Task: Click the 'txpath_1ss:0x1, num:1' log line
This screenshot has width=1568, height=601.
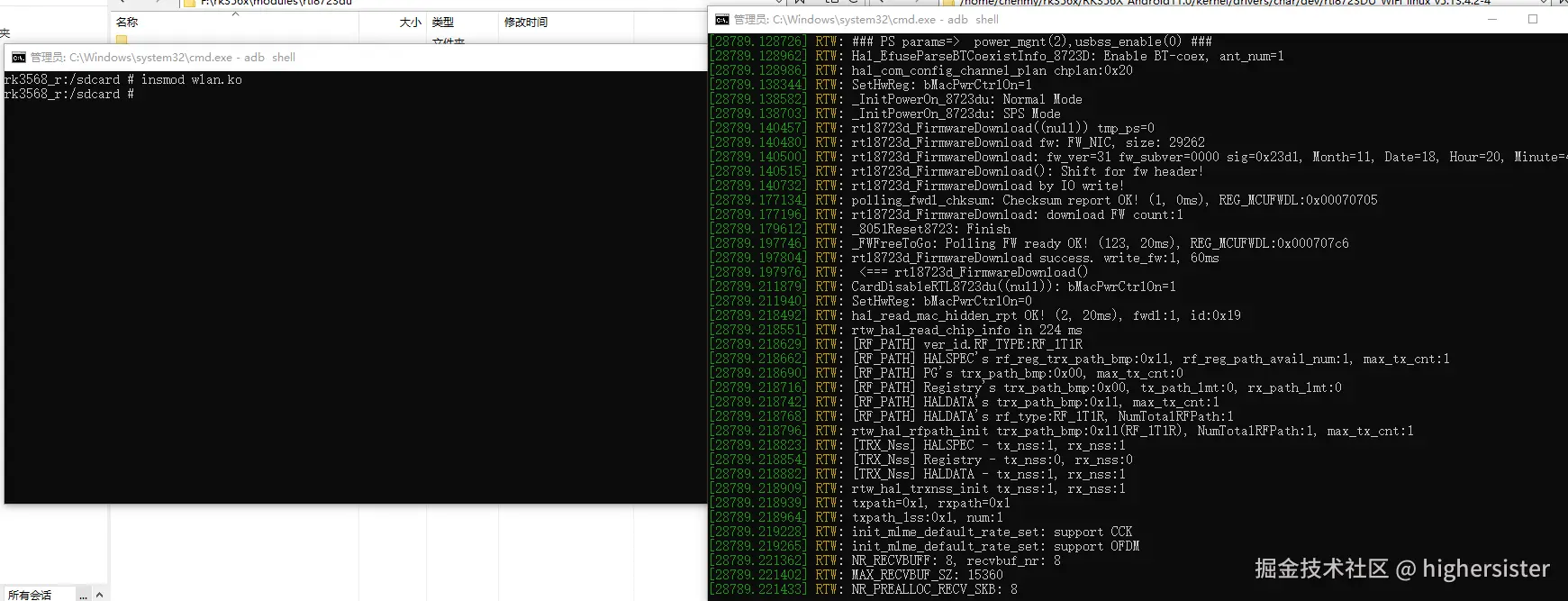Action: (857, 517)
